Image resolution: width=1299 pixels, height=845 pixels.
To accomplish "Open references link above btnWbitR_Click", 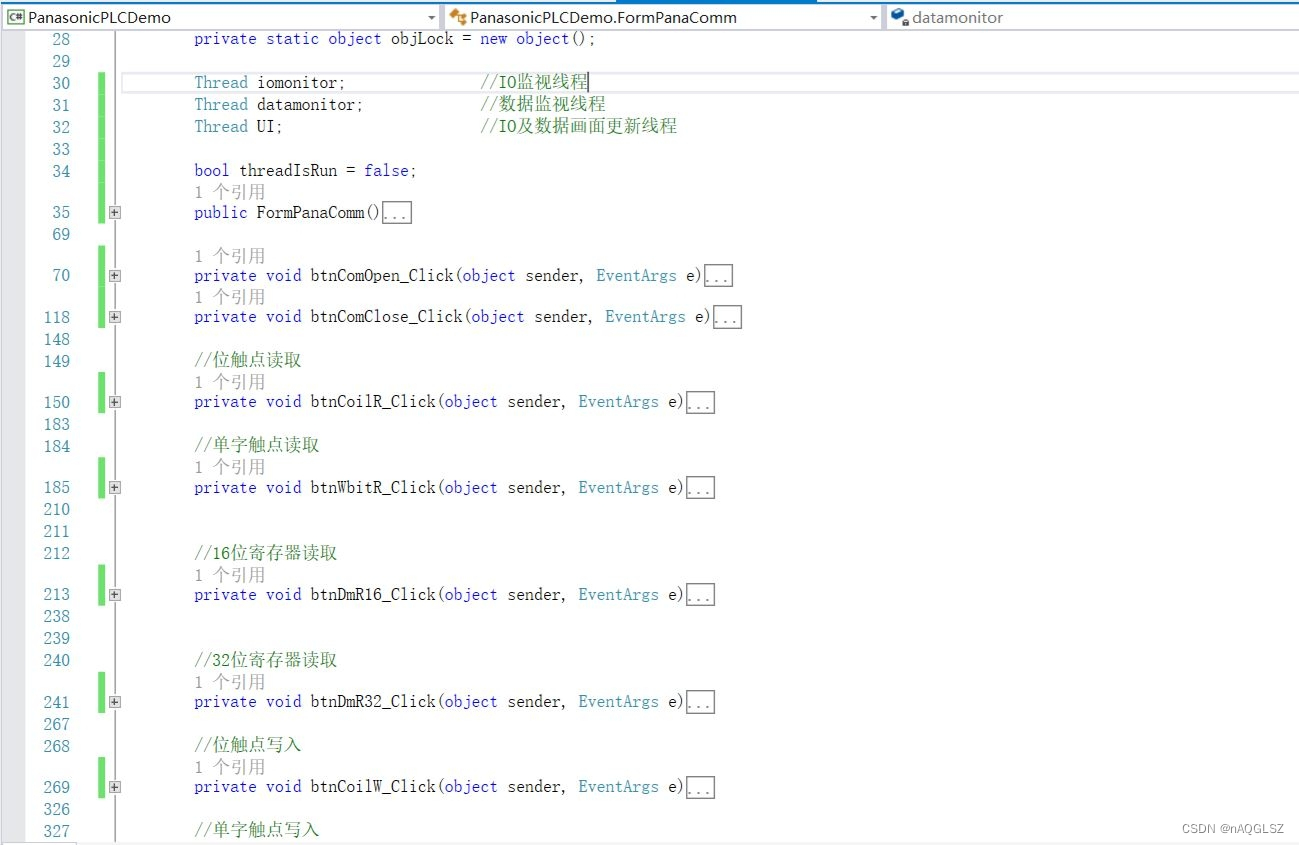I will (229, 467).
